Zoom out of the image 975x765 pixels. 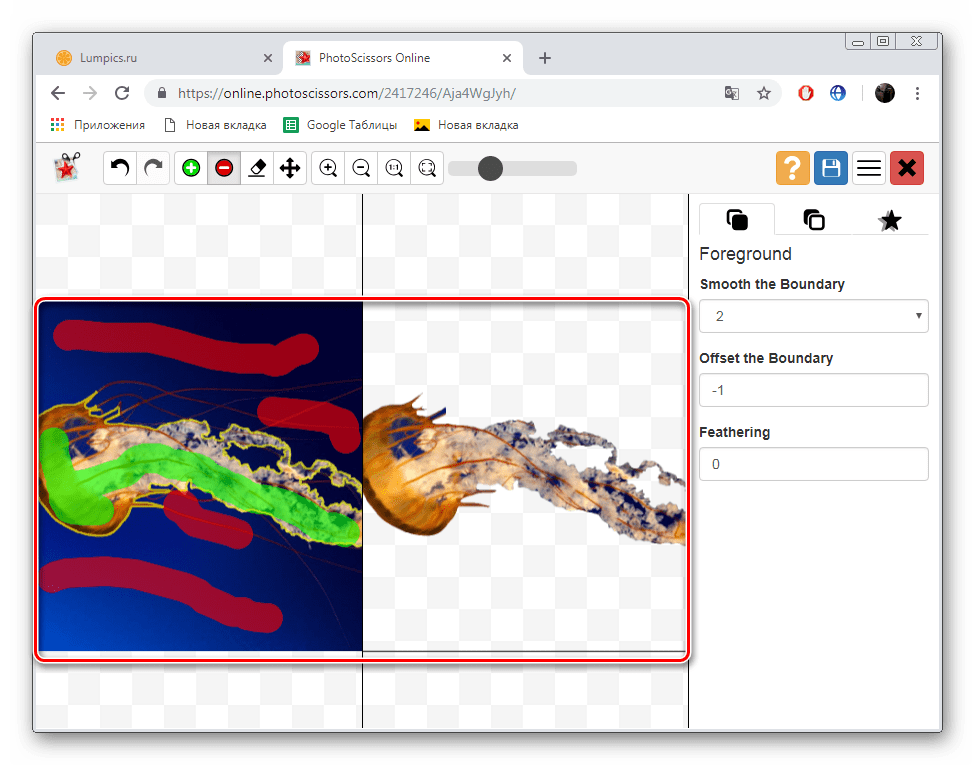(x=361, y=168)
